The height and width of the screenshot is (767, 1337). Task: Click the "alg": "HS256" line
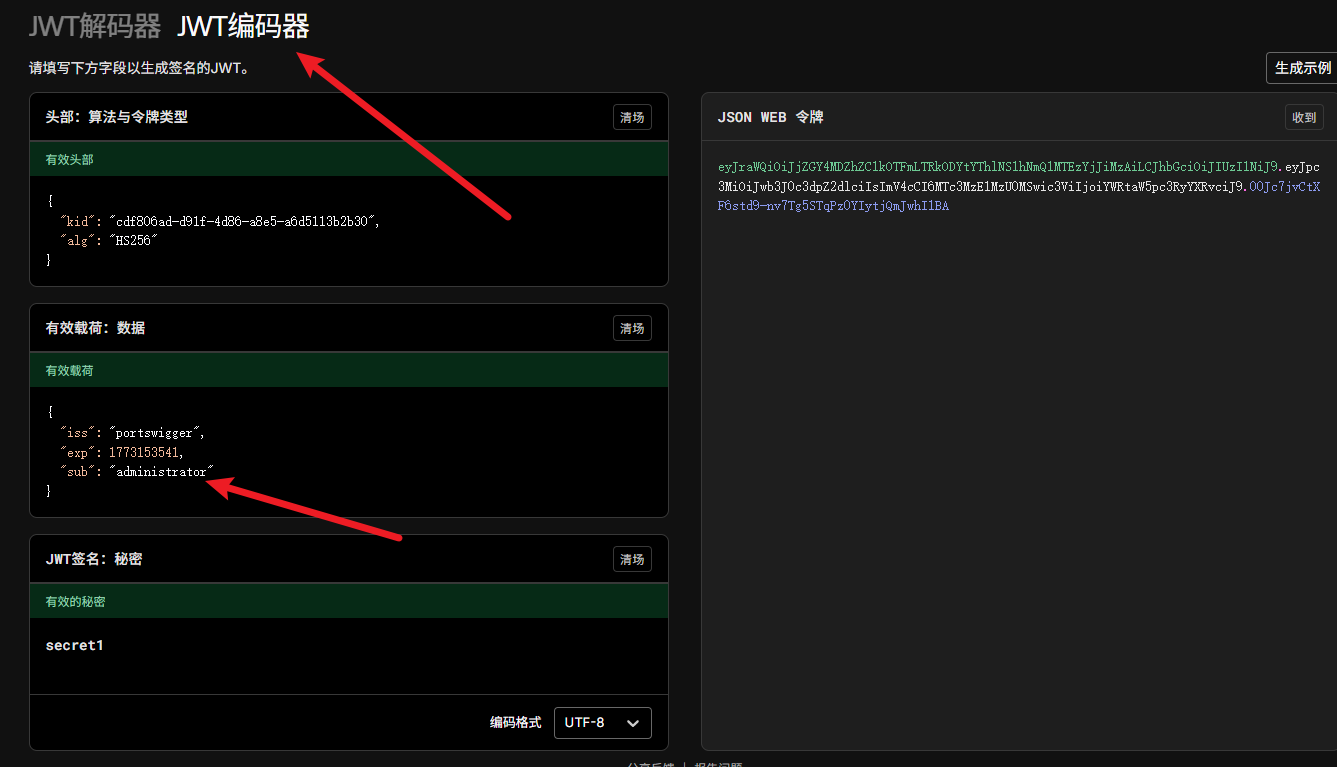(x=110, y=241)
